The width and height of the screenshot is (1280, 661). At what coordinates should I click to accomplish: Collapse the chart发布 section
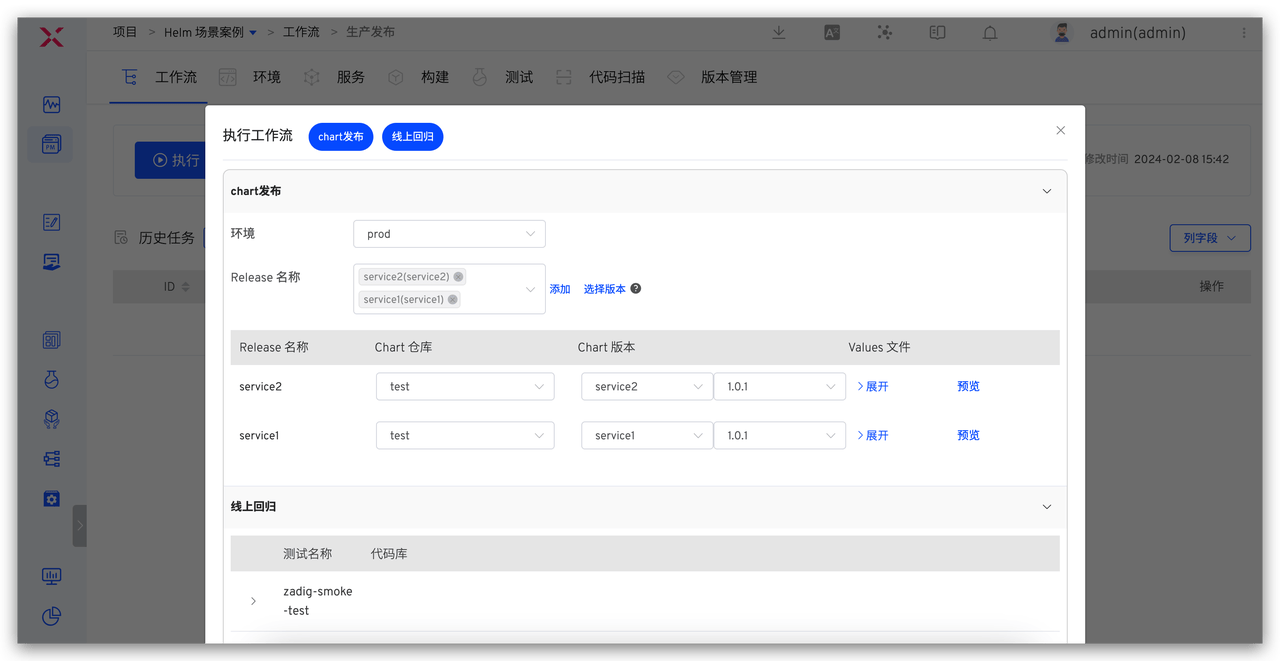click(1047, 191)
